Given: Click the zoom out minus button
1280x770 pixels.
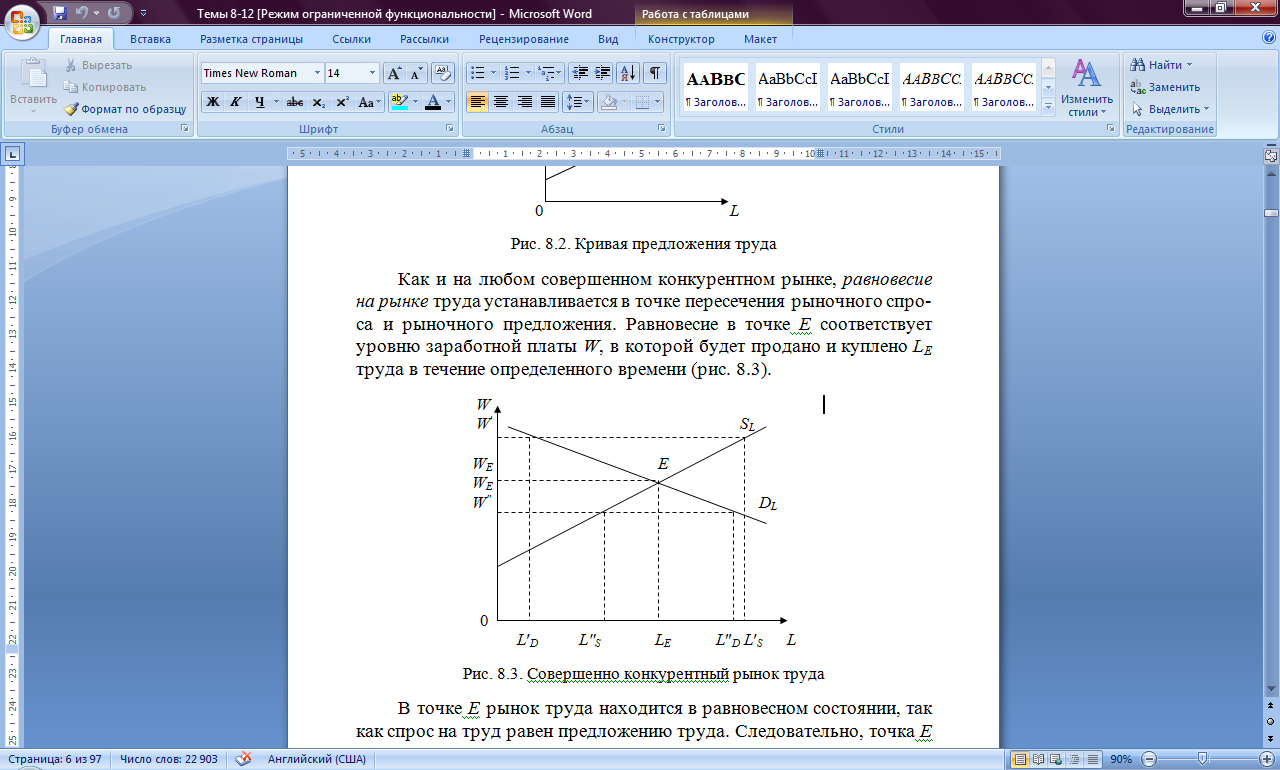Looking at the screenshot, I should click(x=1149, y=759).
